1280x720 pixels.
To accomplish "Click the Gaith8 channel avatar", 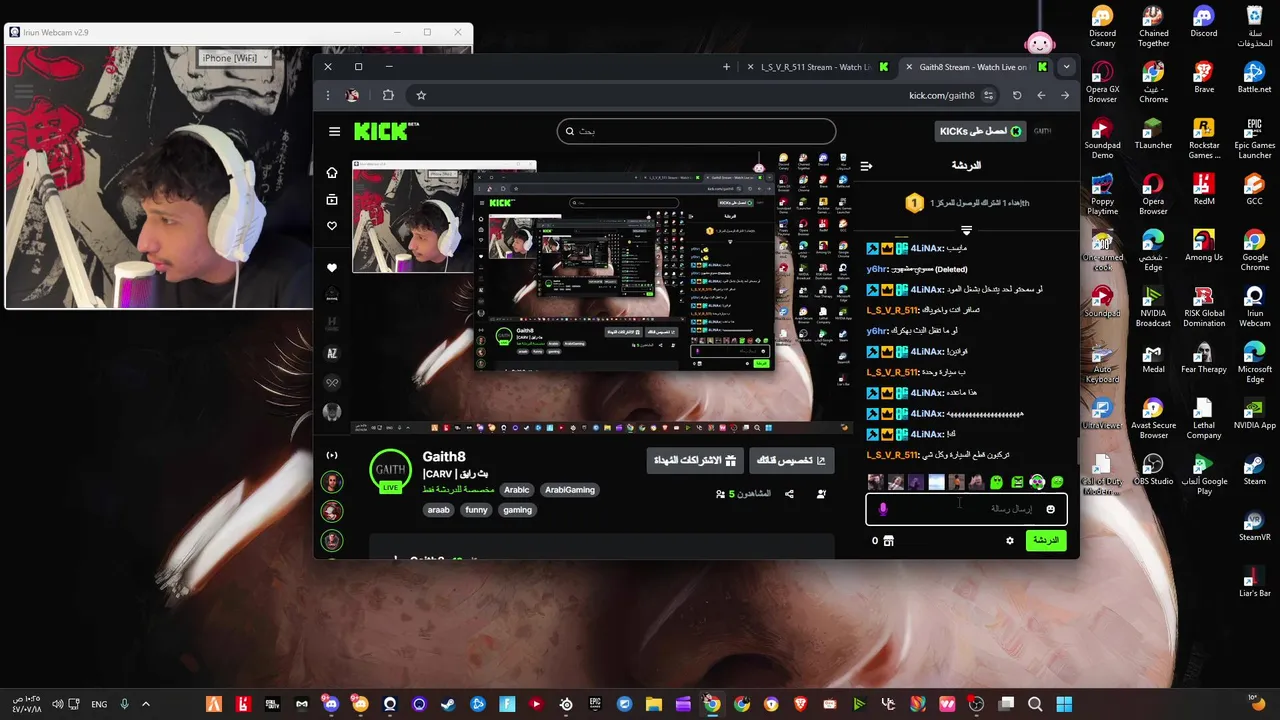I will [x=390, y=470].
